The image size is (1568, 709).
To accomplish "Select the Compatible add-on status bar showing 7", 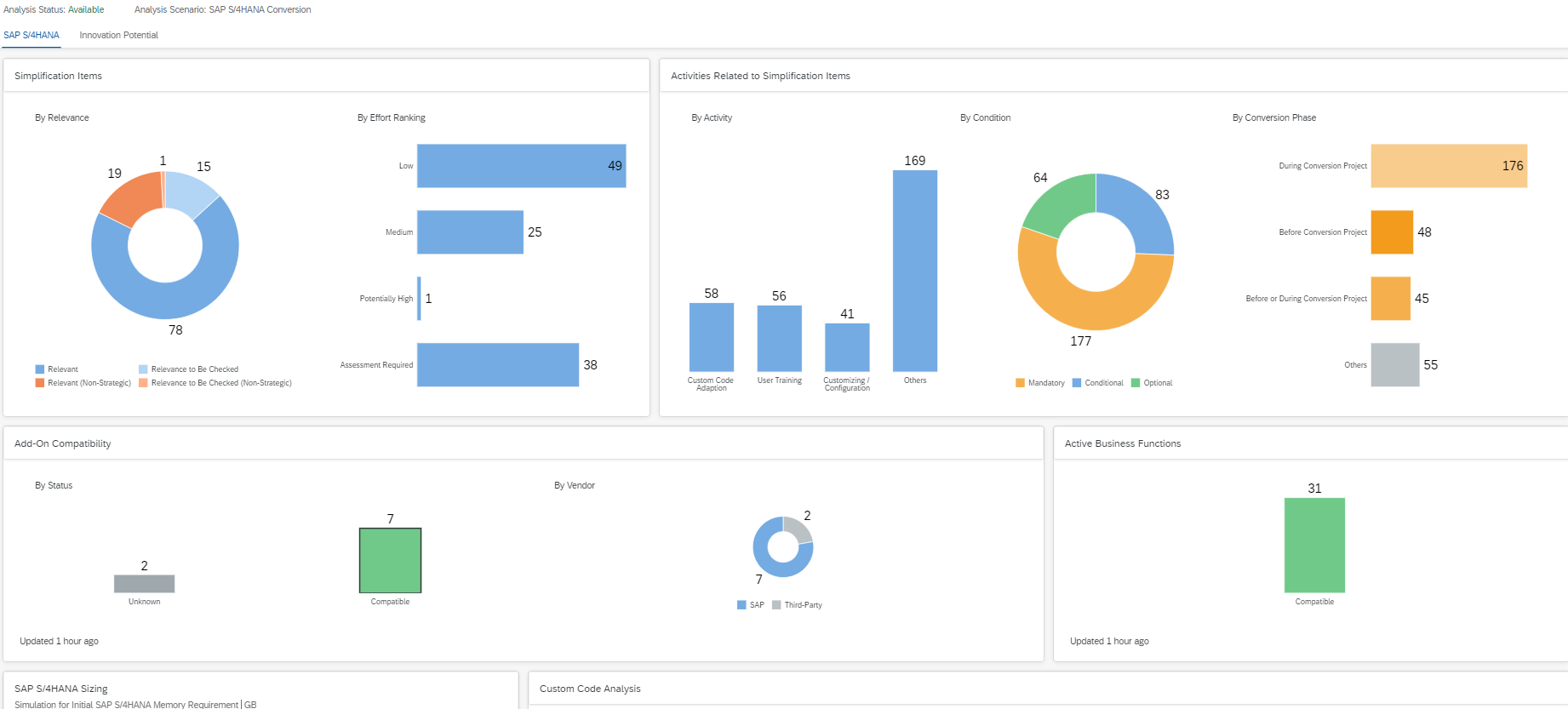I will 391,561.
